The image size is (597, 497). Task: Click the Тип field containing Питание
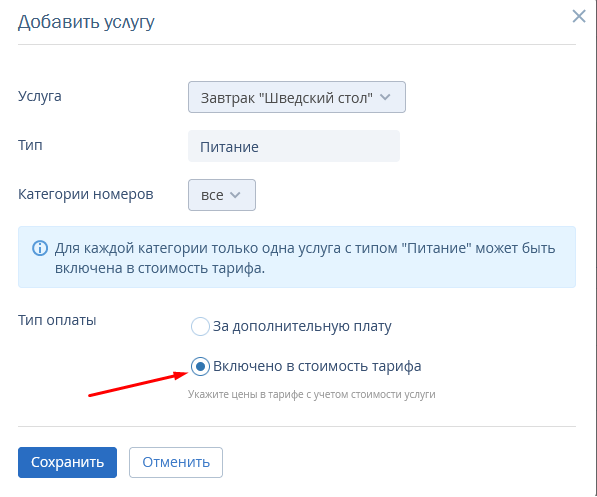click(x=294, y=146)
